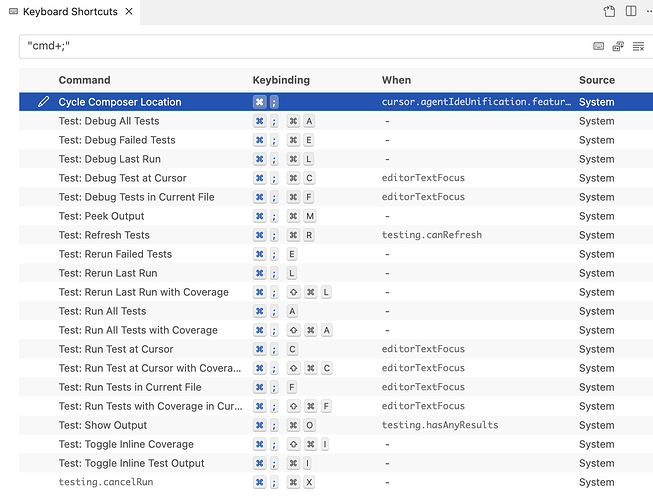Select the Test: Toggle Inline Coverage row

(x=126, y=444)
